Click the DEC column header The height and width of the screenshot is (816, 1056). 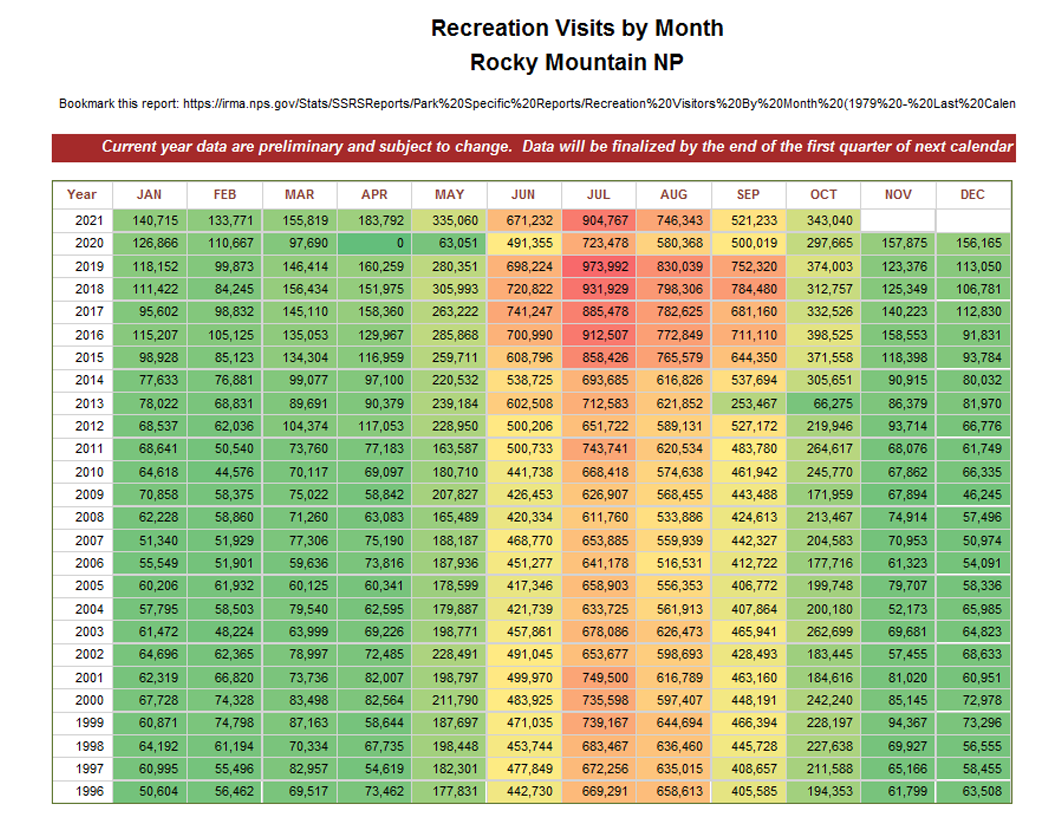tap(973, 195)
